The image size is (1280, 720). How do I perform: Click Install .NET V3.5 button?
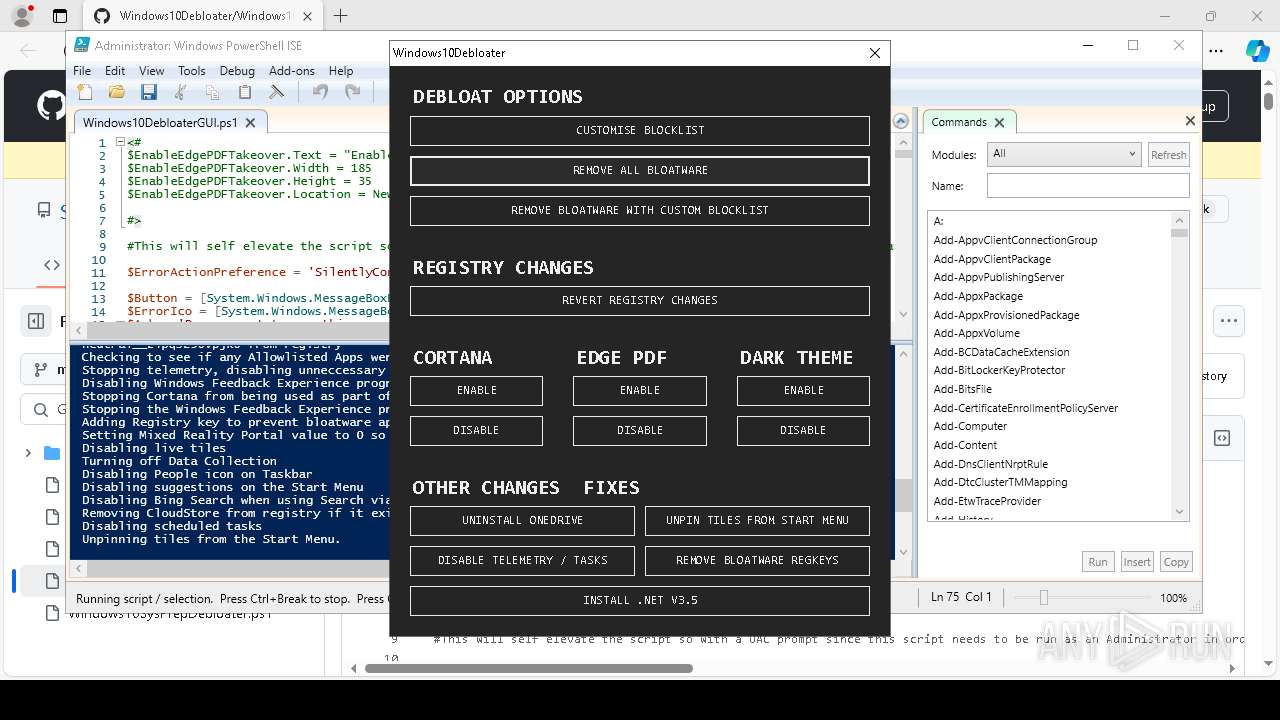tap(640, 601)
